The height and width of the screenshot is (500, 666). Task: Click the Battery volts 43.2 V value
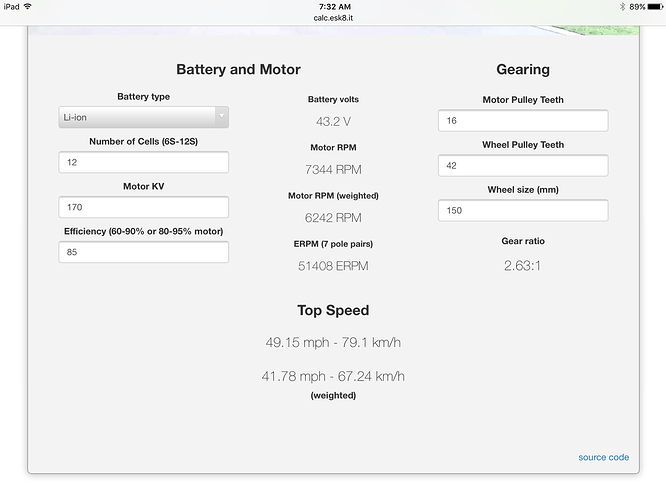click(x=333, y=122)
